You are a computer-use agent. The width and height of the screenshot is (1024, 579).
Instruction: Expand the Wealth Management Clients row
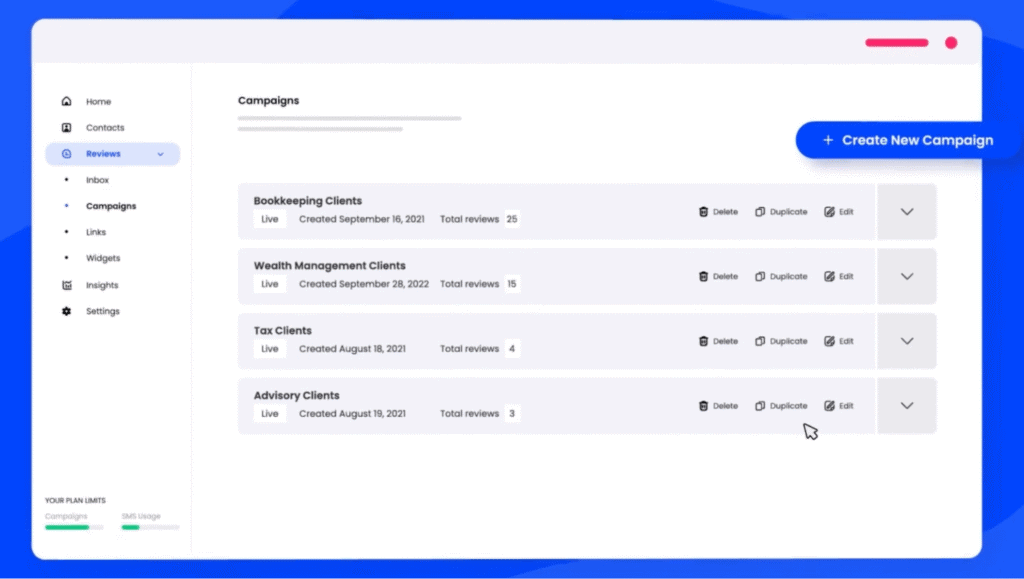907,276
